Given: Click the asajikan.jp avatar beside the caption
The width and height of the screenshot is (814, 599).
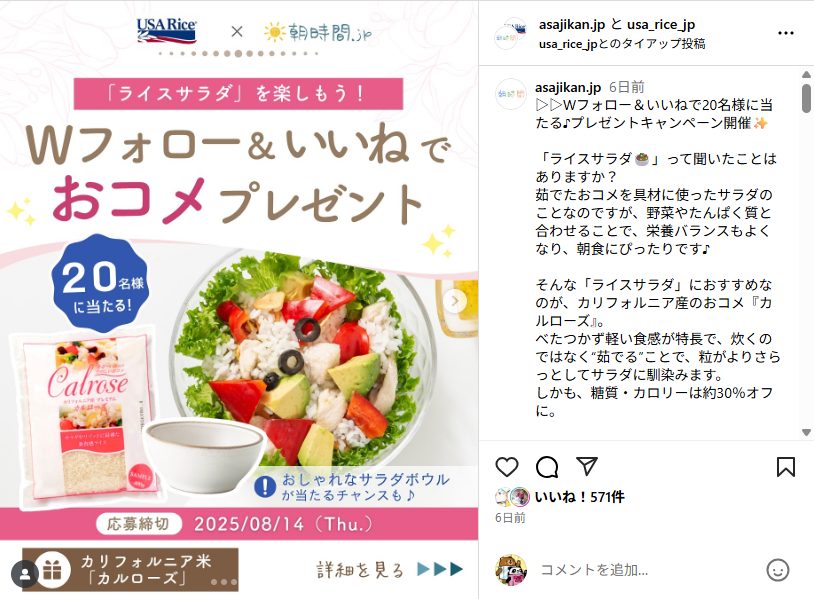Looking at the screenshot, I should pyautogui.click(x=510, y=94).
